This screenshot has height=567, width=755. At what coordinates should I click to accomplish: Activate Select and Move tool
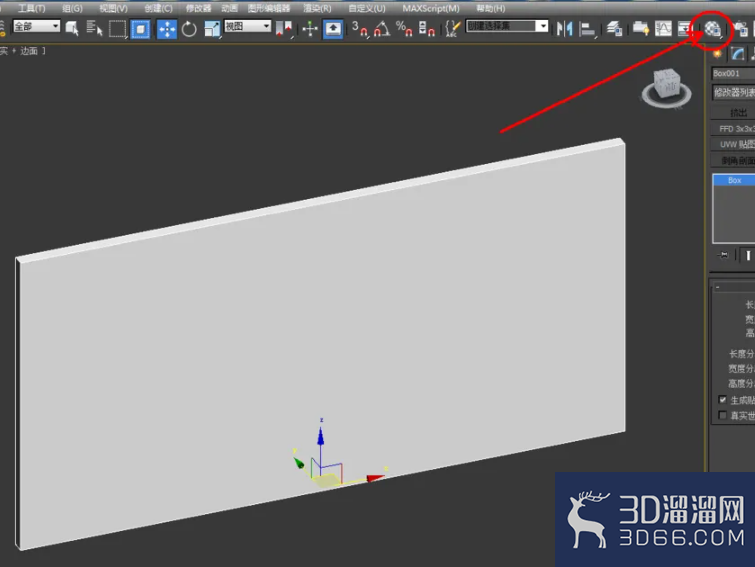point(167,29)
